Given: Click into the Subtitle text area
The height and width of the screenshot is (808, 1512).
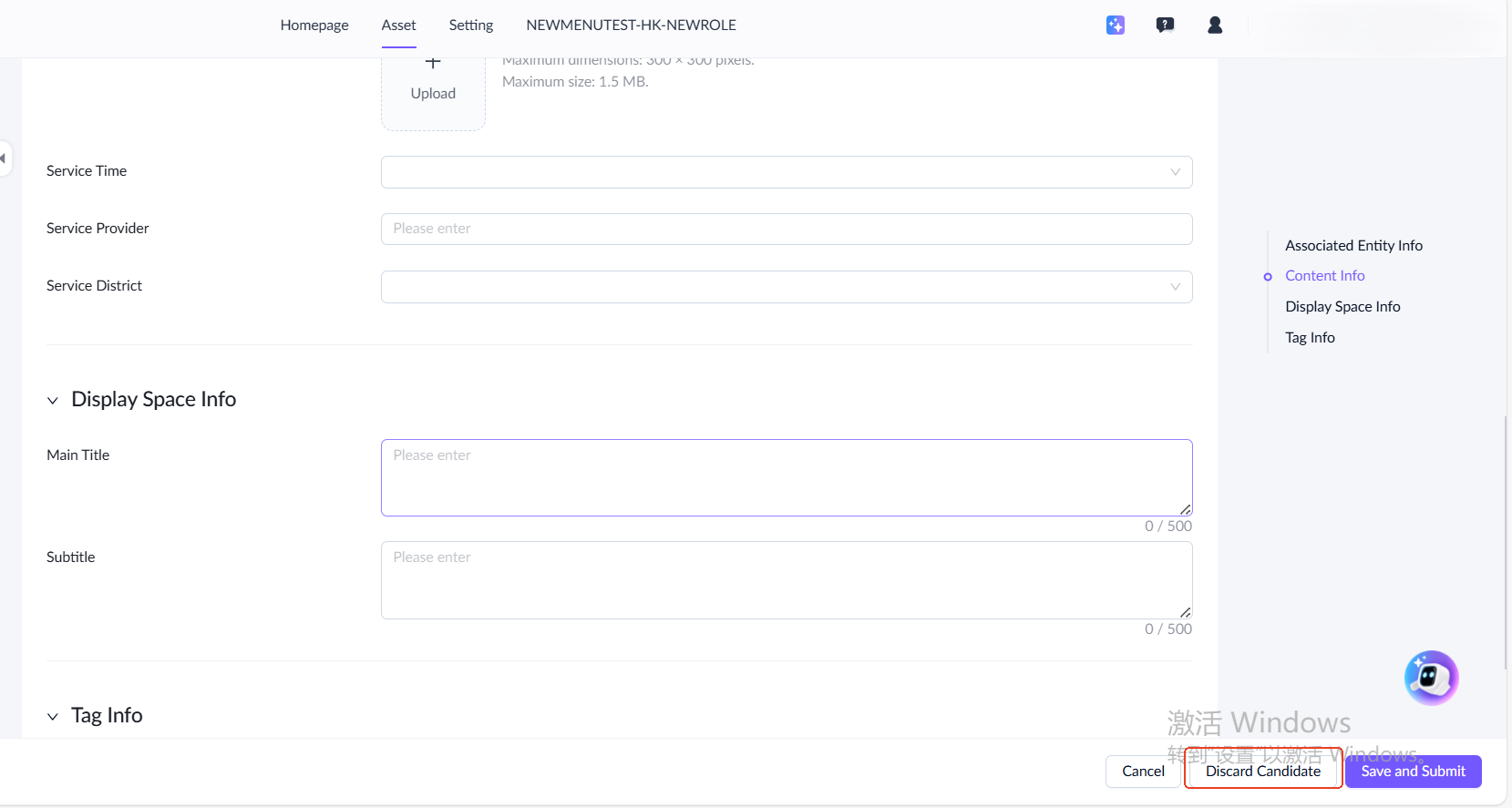Looking at the screenshot, I should point(786,580).
